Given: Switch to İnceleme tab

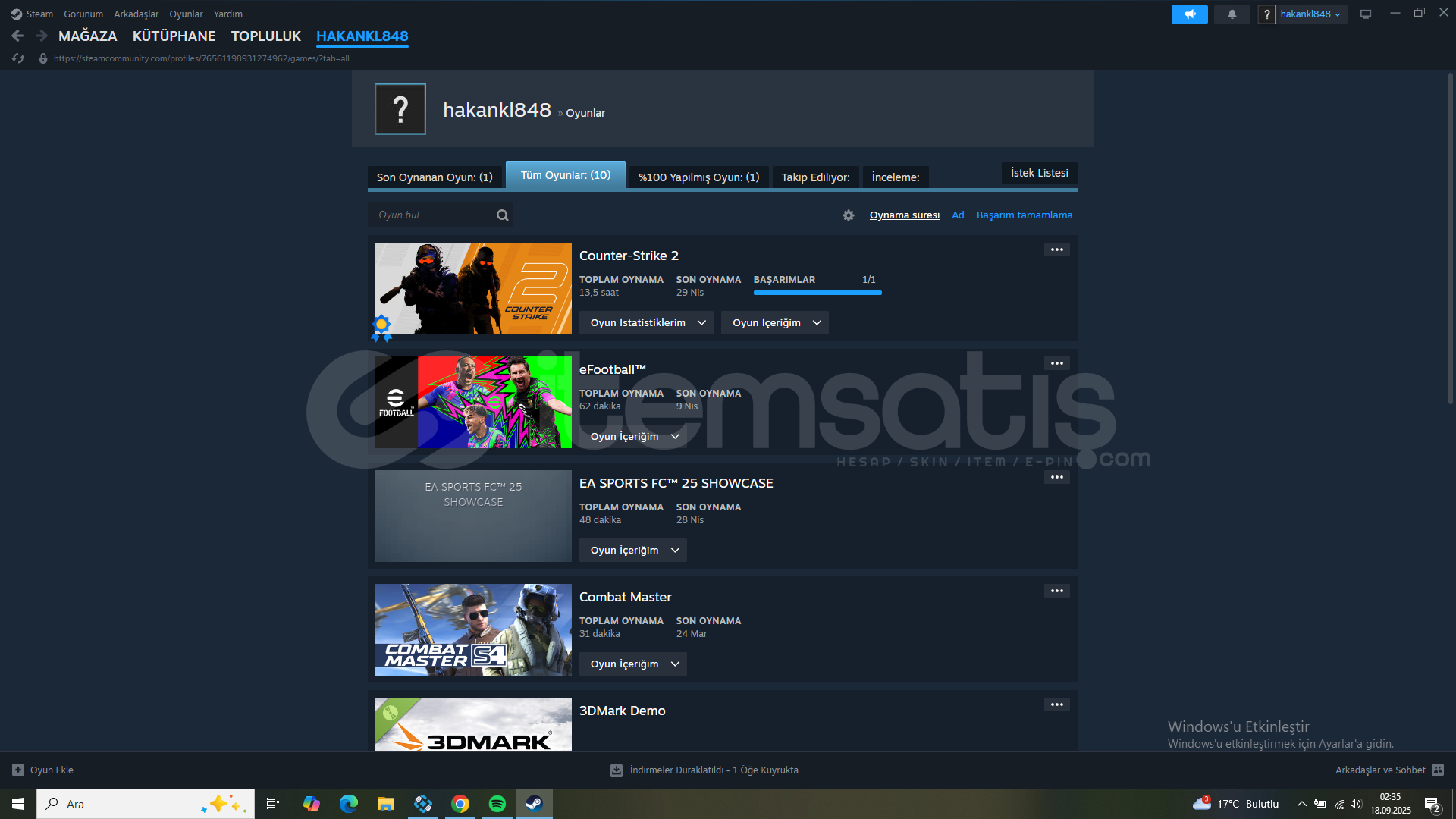Looking at the screenshot, I should [x=896, y=177].
